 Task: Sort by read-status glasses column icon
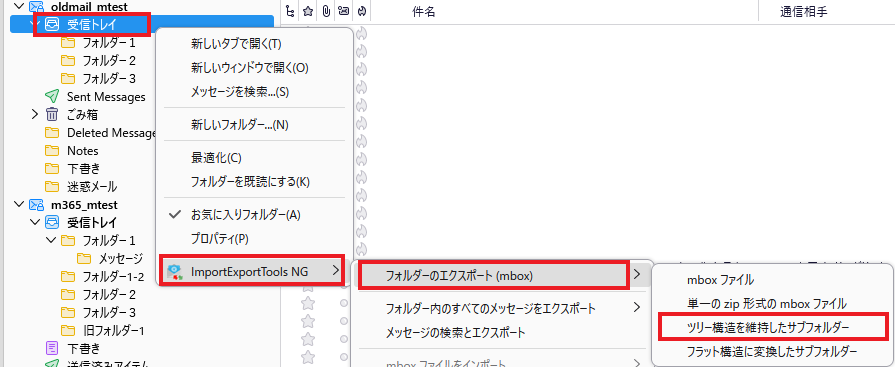343,11
